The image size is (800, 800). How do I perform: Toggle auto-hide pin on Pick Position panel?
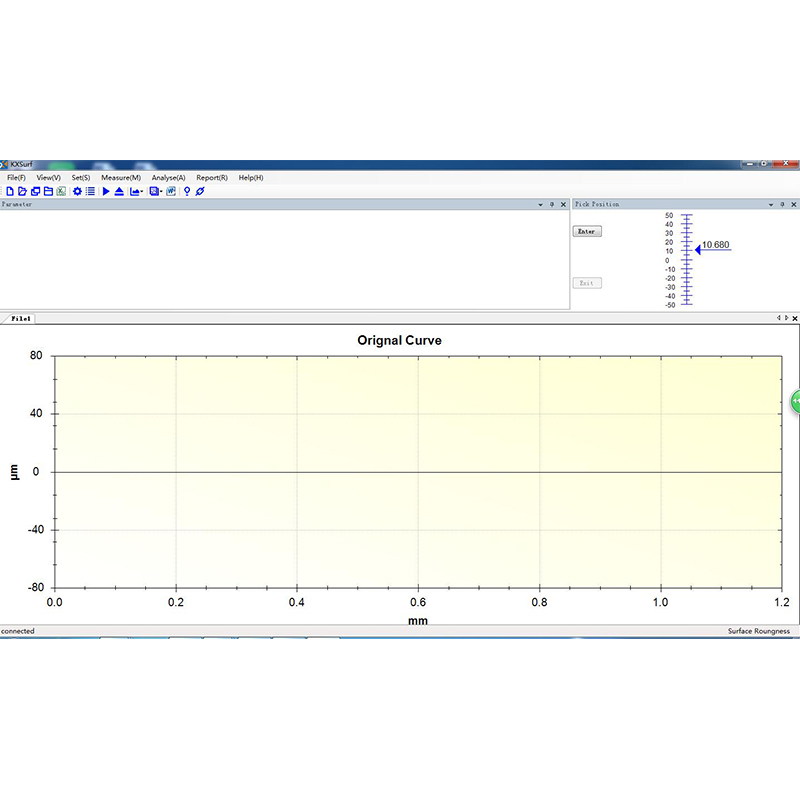[x=782, y=204]
